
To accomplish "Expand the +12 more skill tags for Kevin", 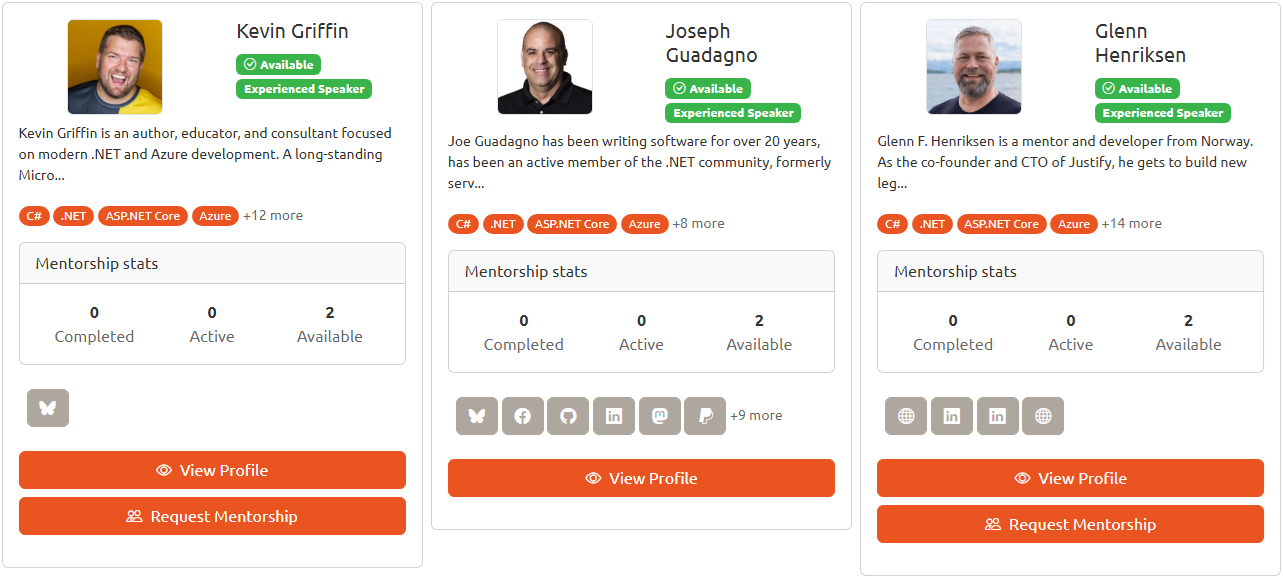I will click(x=273, y=215).
